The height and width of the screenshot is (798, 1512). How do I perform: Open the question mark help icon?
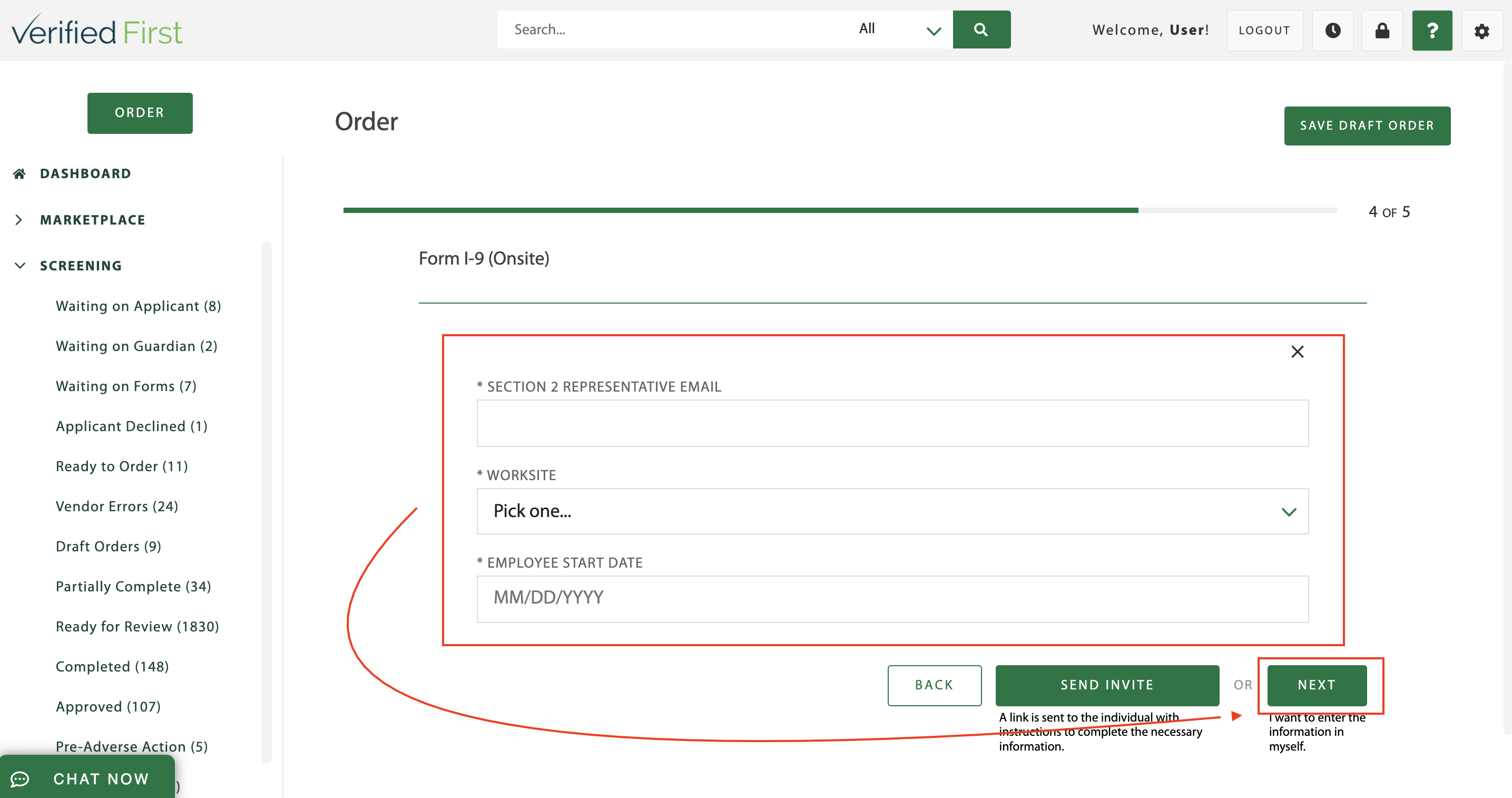click(x=1431, y=31)
